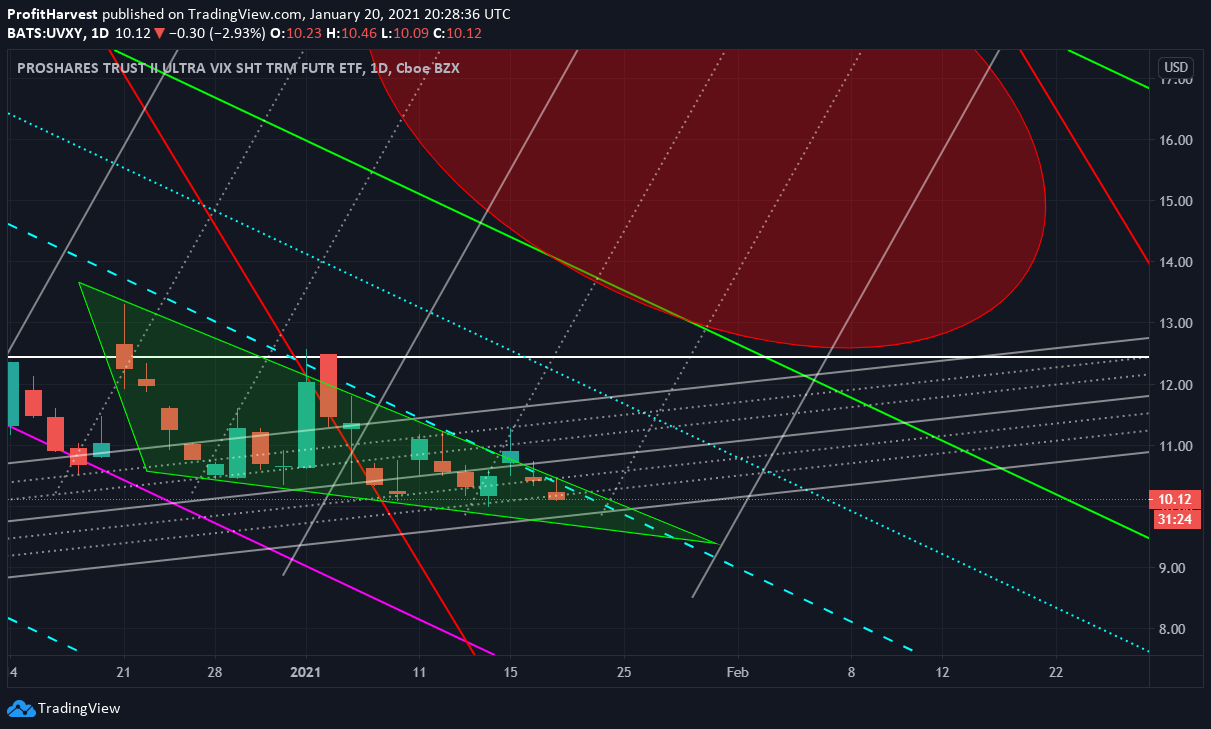Click the 16.00 price axis label

pos(1175,140)
